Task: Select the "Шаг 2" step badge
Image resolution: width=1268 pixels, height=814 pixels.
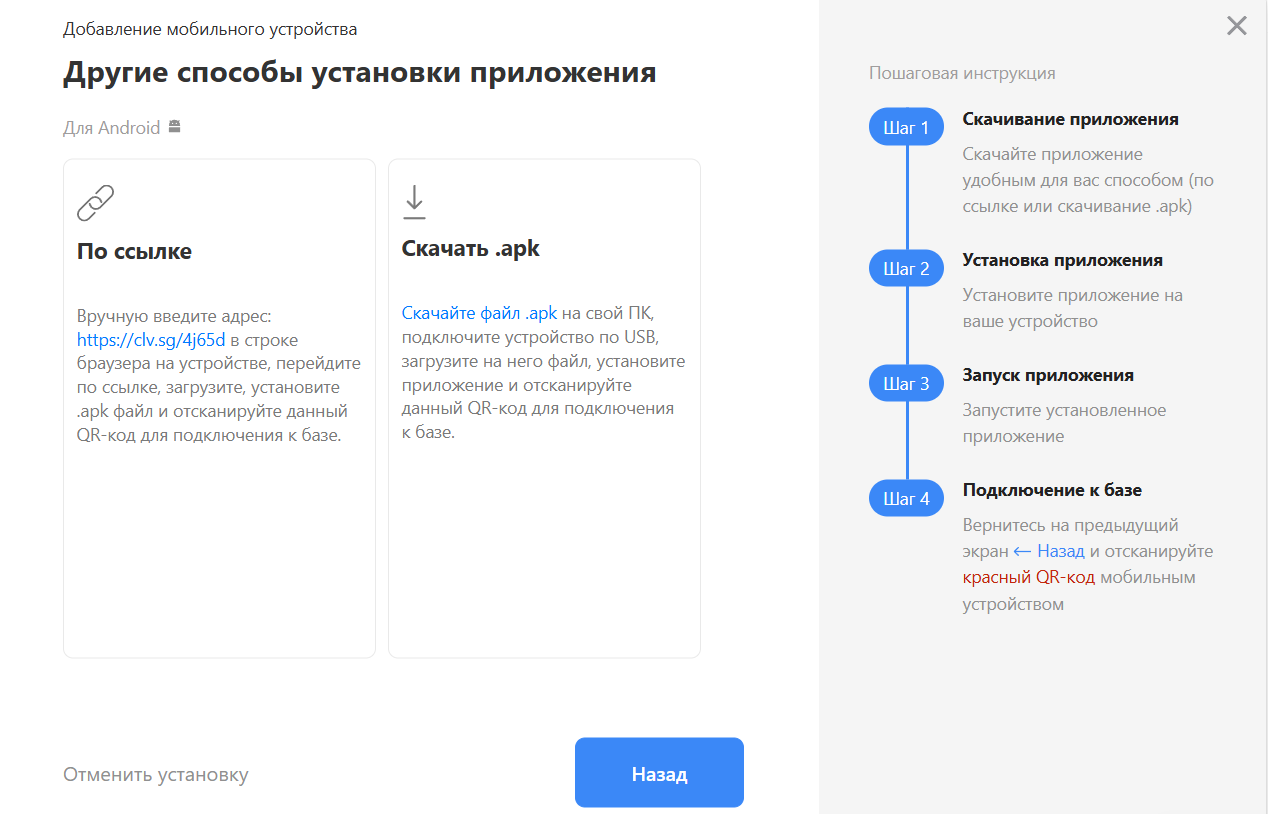Action: click(x=906, y=268)
